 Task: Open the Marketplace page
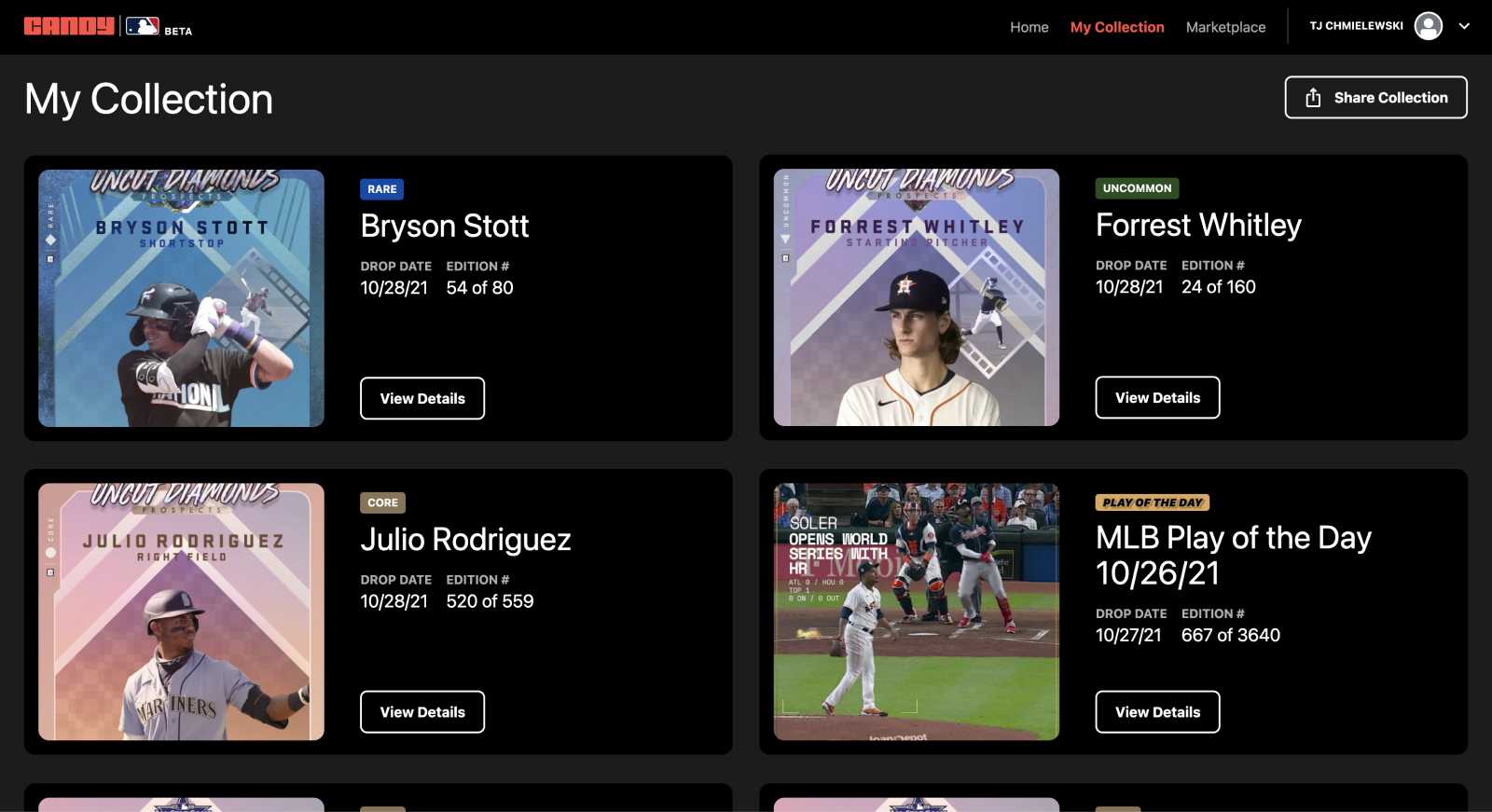[1225, 27]
